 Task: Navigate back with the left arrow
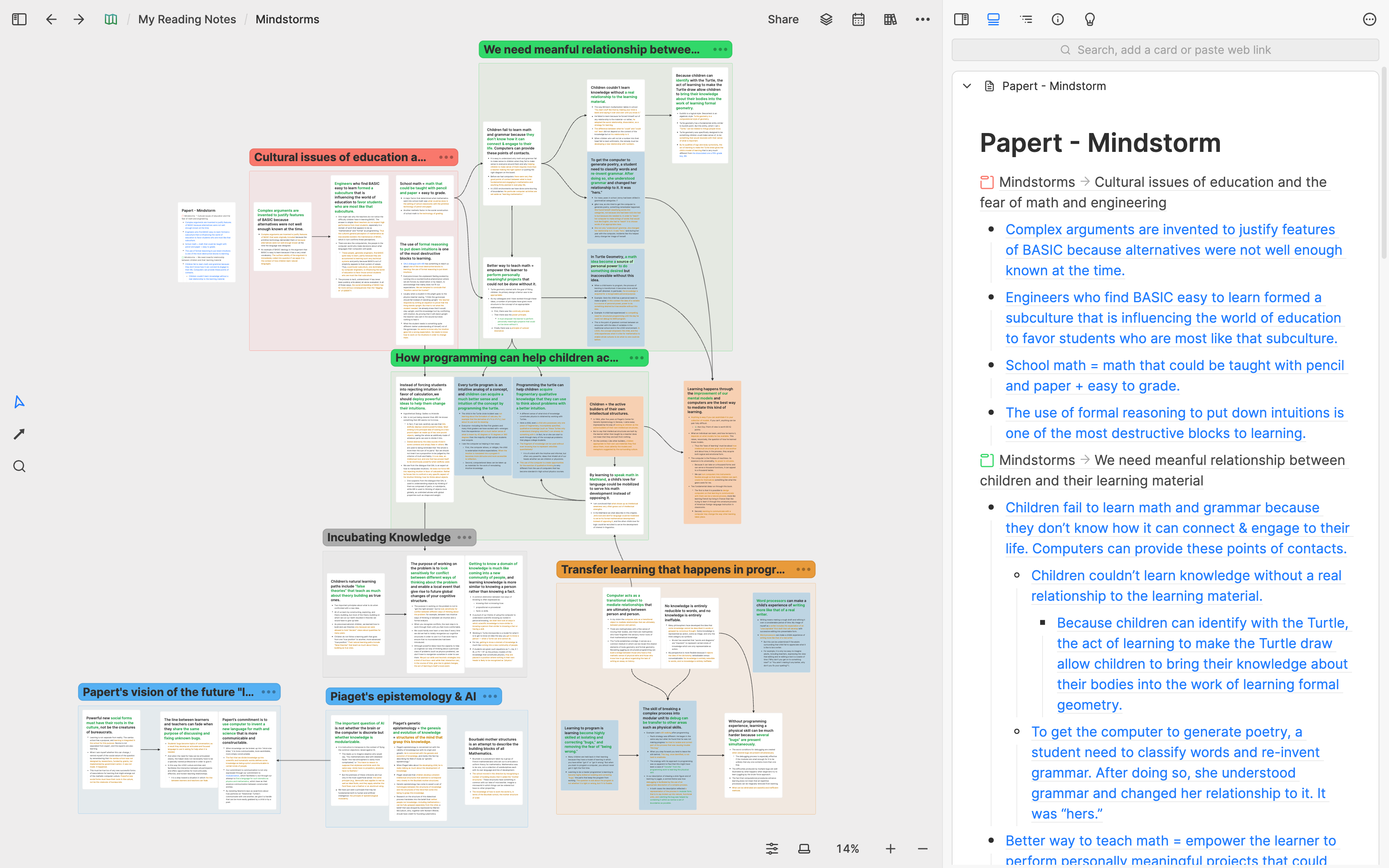[51, 20]
